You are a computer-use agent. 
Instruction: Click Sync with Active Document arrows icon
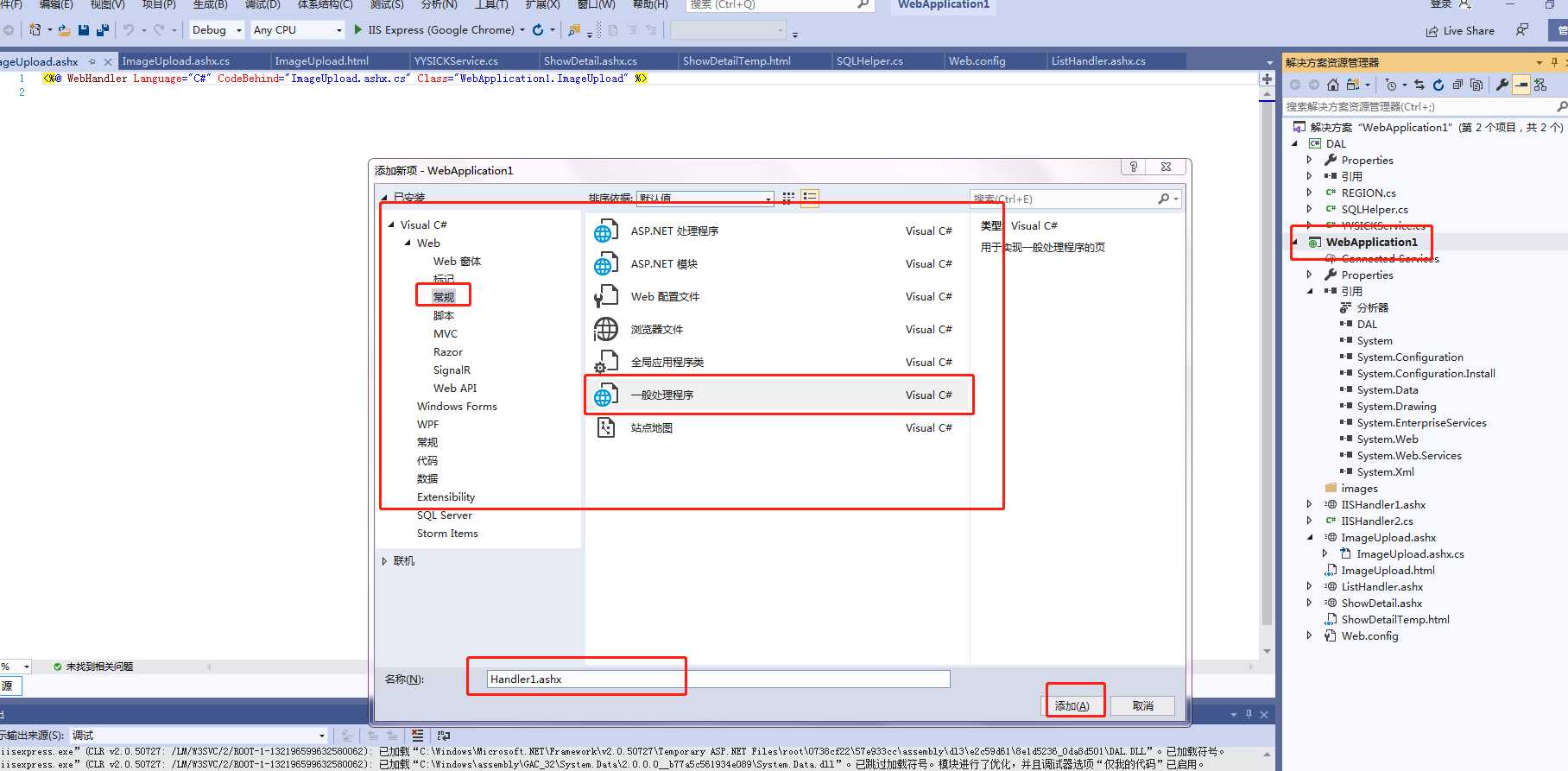1419,85
